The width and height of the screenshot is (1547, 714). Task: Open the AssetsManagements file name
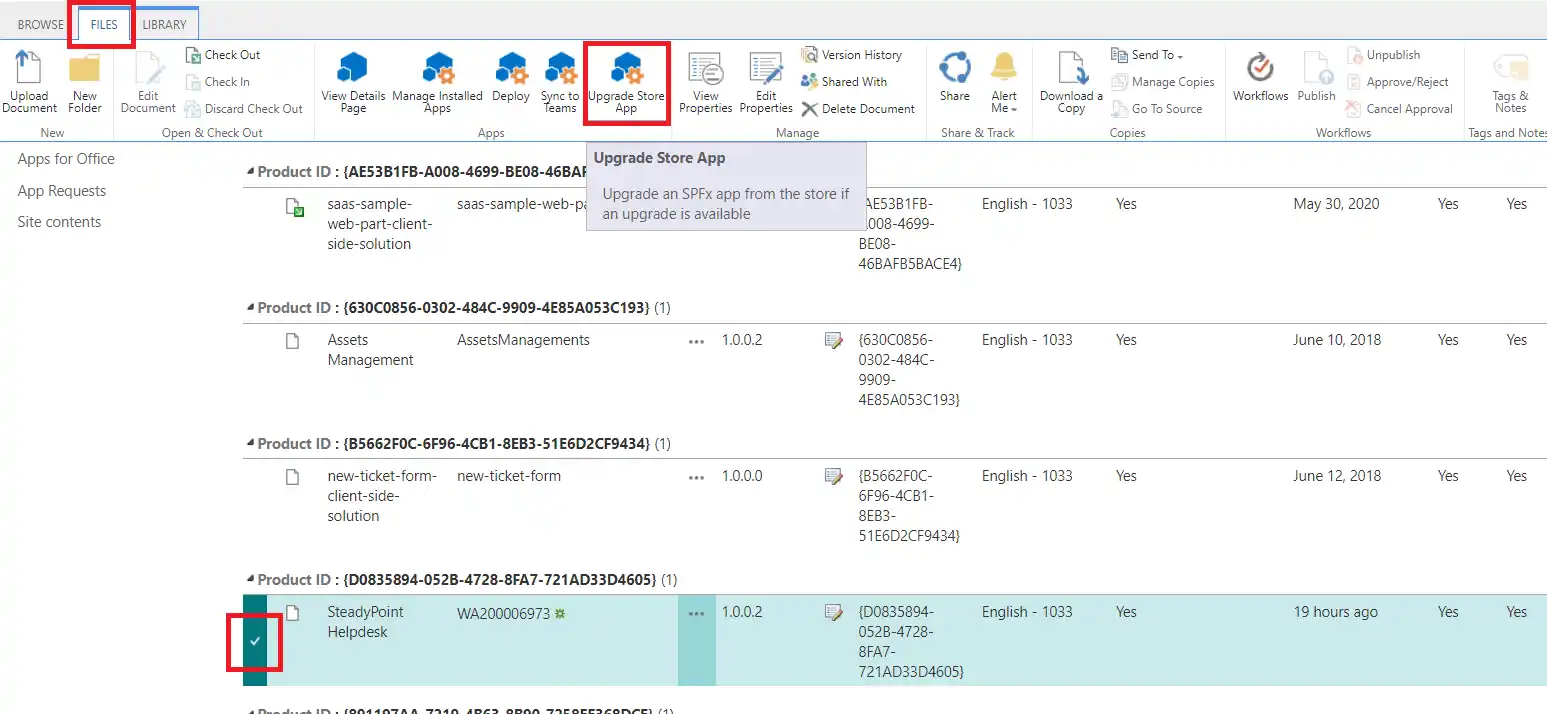click(x=523, y=340)
